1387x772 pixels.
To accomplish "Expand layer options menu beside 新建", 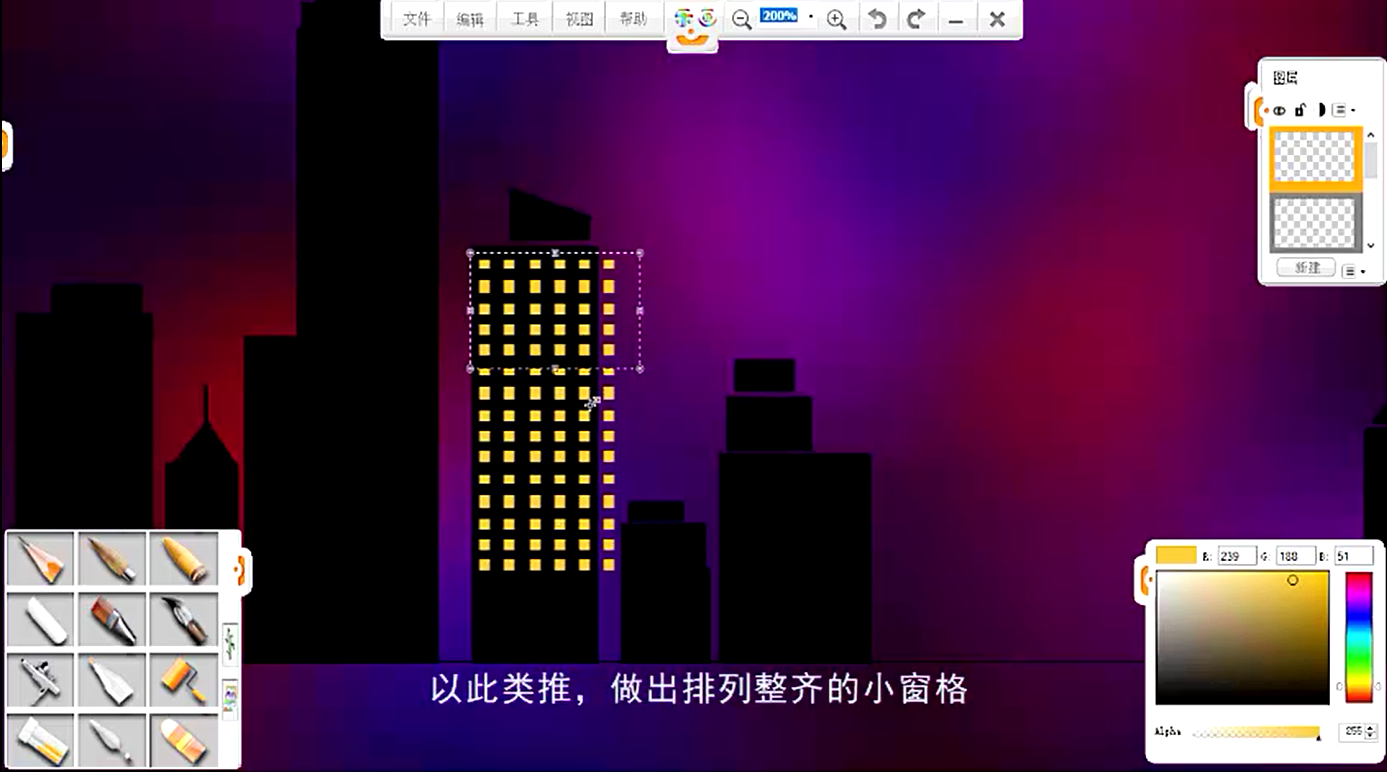I will click(1355, 270).
